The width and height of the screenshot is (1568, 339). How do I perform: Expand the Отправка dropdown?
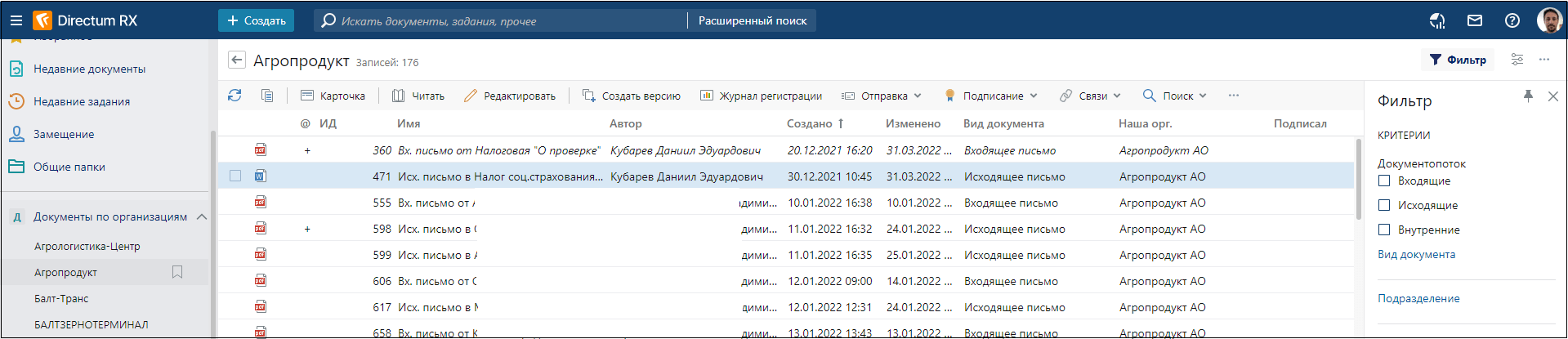(882, 96)
